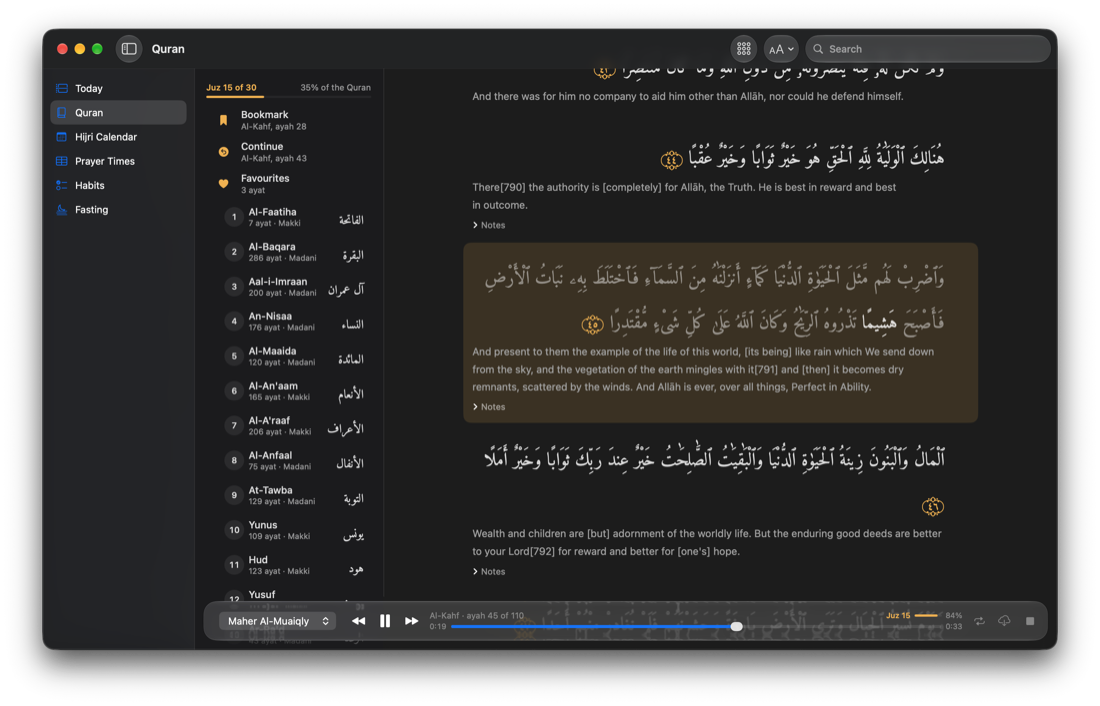Click Arabic text of ayah 46

[x=714, y=458]
